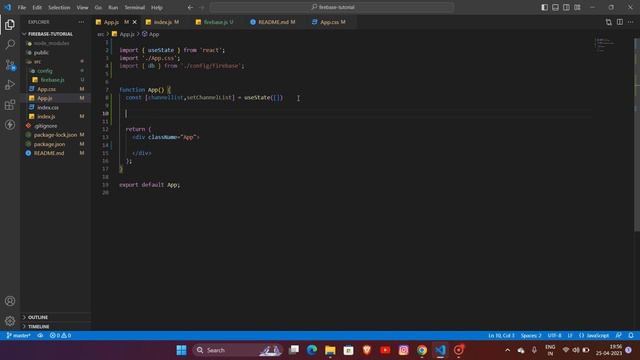The width and height of the screenshot is (640, 360).
Task: Close the App.js editor tab
Action: click(x=135, y=22)
